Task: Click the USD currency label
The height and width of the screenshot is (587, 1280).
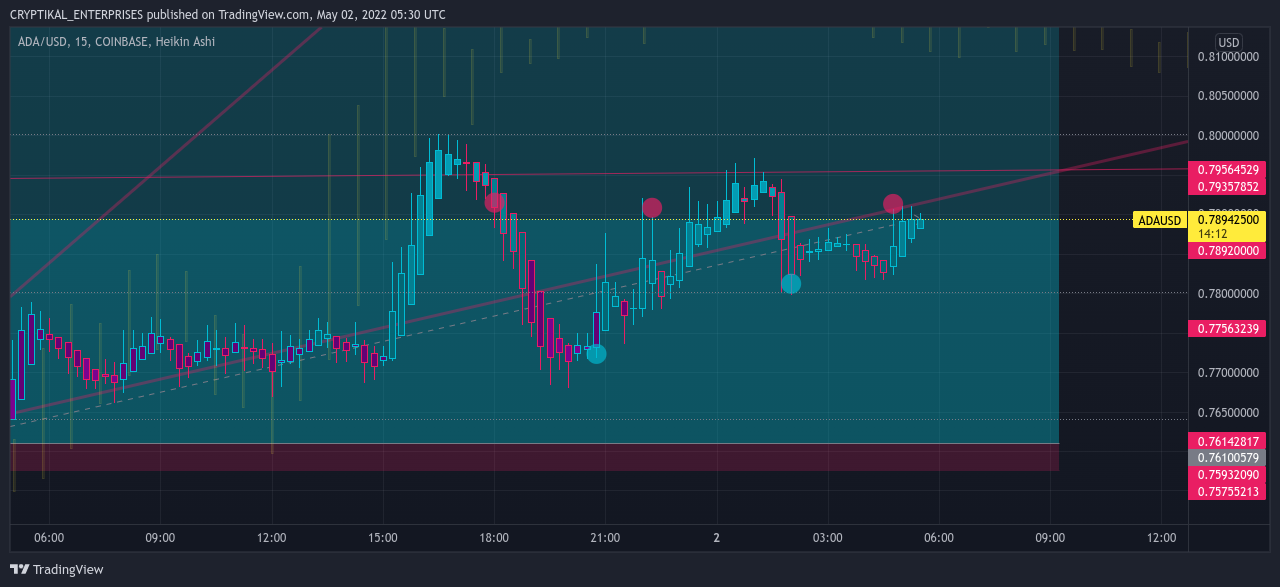Action: click(x=1228, y=43)
